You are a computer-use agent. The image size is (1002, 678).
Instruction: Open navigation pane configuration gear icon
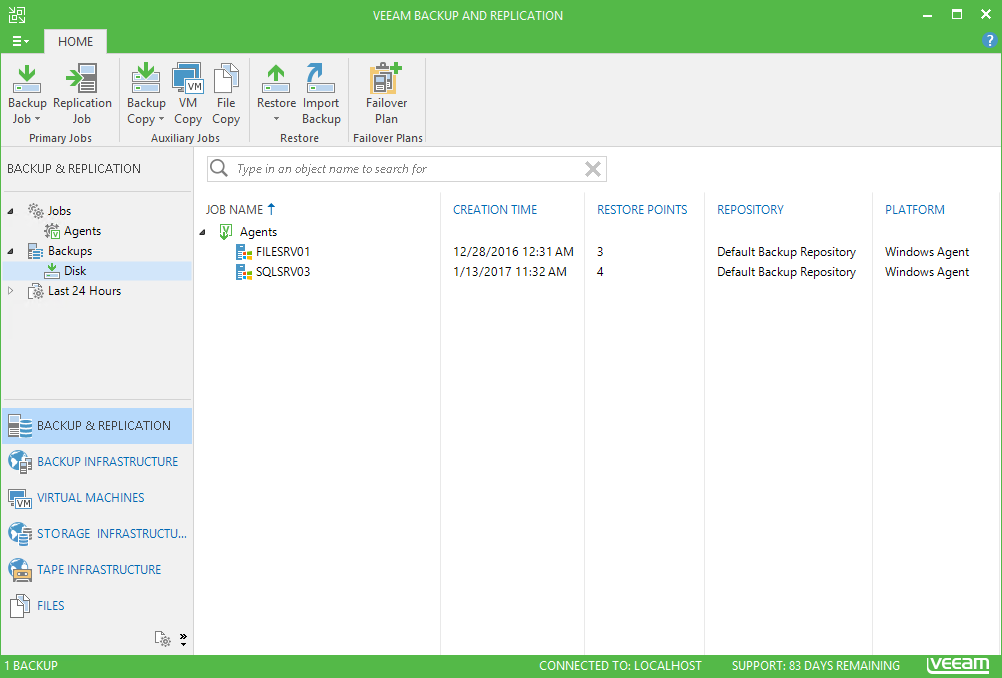pyautogui.click(x=162, y=638)
